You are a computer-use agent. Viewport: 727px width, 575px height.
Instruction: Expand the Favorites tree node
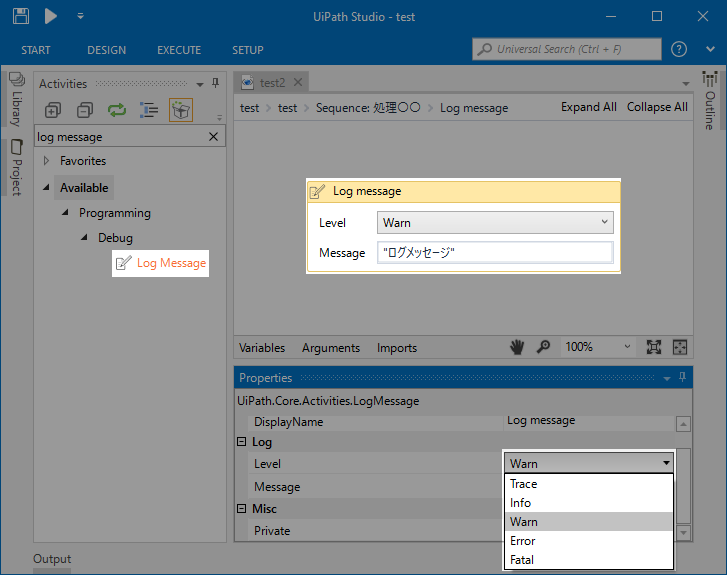pos(46,161)
